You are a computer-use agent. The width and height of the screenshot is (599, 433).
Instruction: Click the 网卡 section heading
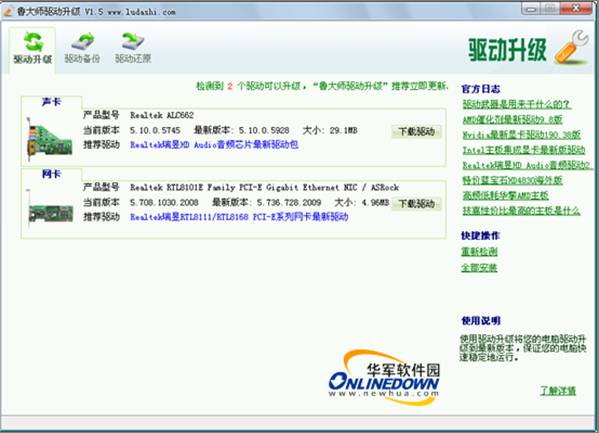click(51, 174)
